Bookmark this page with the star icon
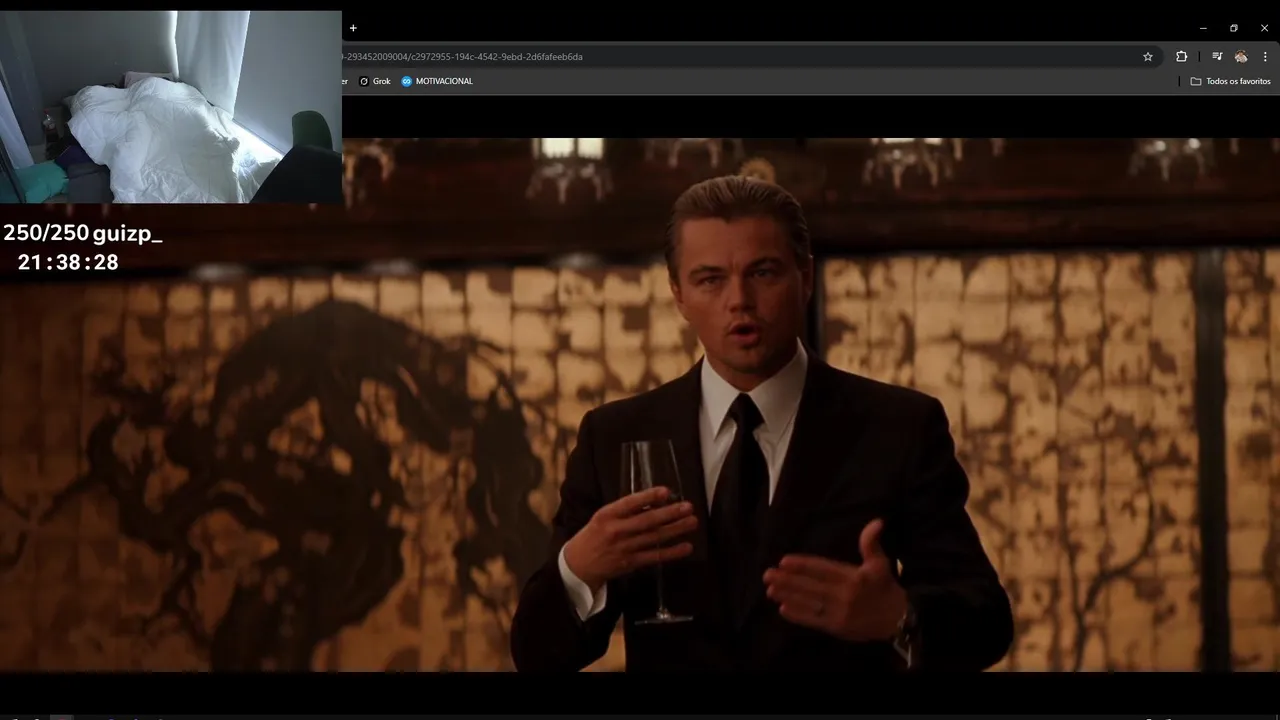The height and width of the screenshot is (720, 1280). pyautogui.click(x=1148, y=57)
